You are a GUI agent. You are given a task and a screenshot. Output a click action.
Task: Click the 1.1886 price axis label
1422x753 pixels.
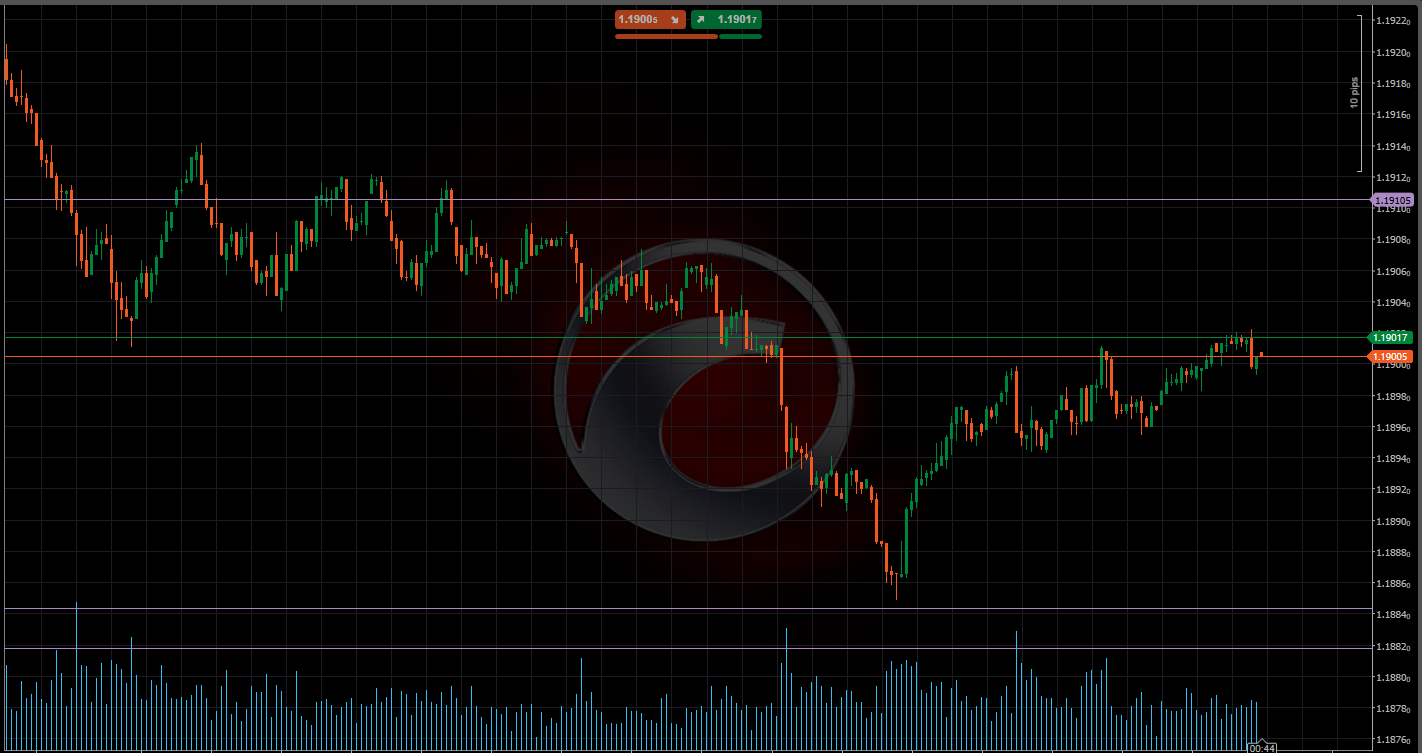click(1393, 584)
